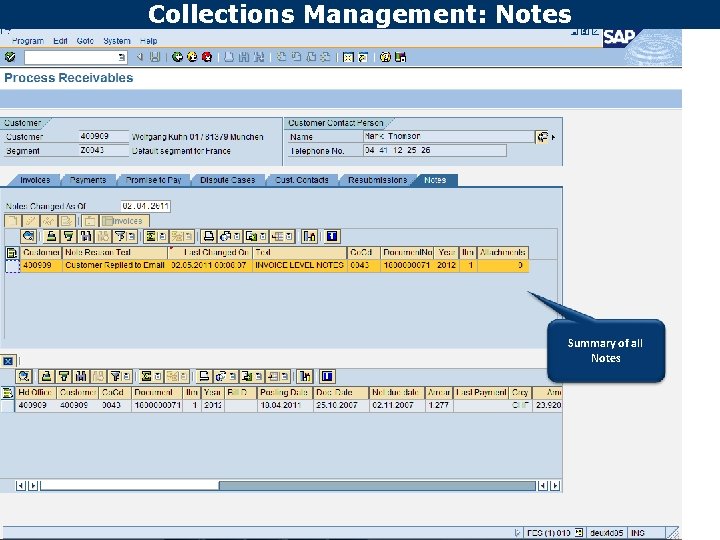Screen dimensions: 720x540
Task: Click Find binoculars in notes grid toolbar
Action: click(x=86, y=236)
